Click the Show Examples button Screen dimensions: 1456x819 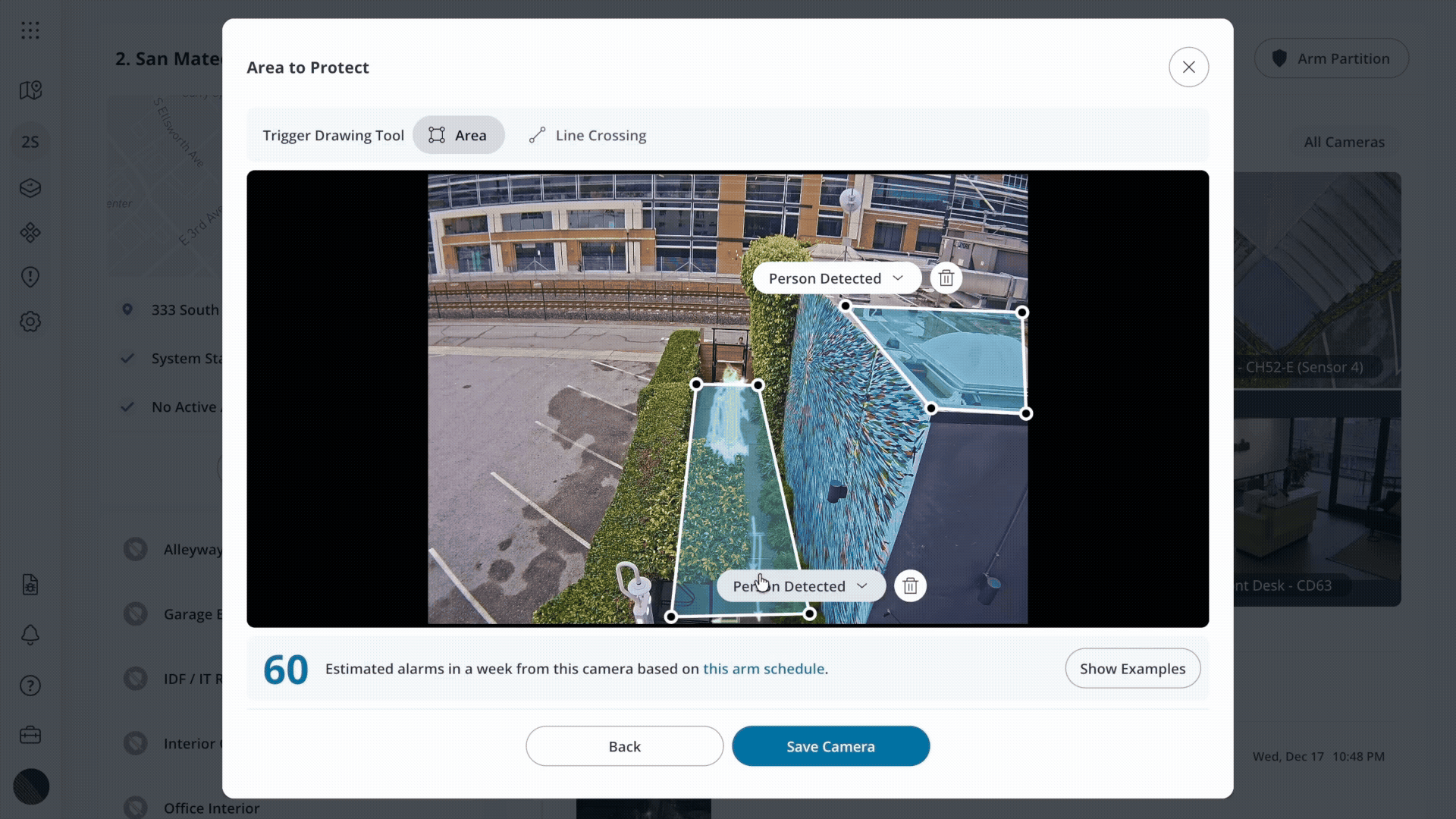1132,668
